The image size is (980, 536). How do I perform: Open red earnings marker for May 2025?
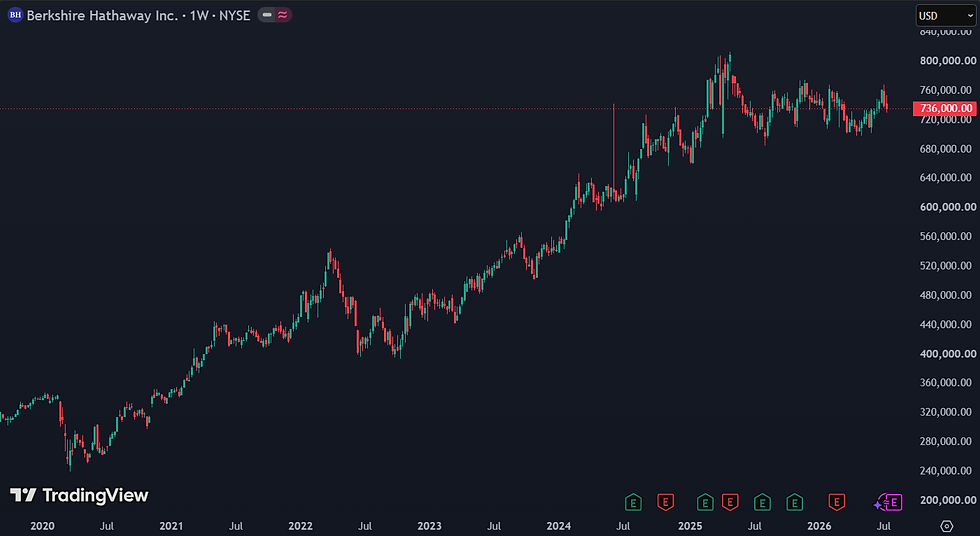tap(730, 502)
